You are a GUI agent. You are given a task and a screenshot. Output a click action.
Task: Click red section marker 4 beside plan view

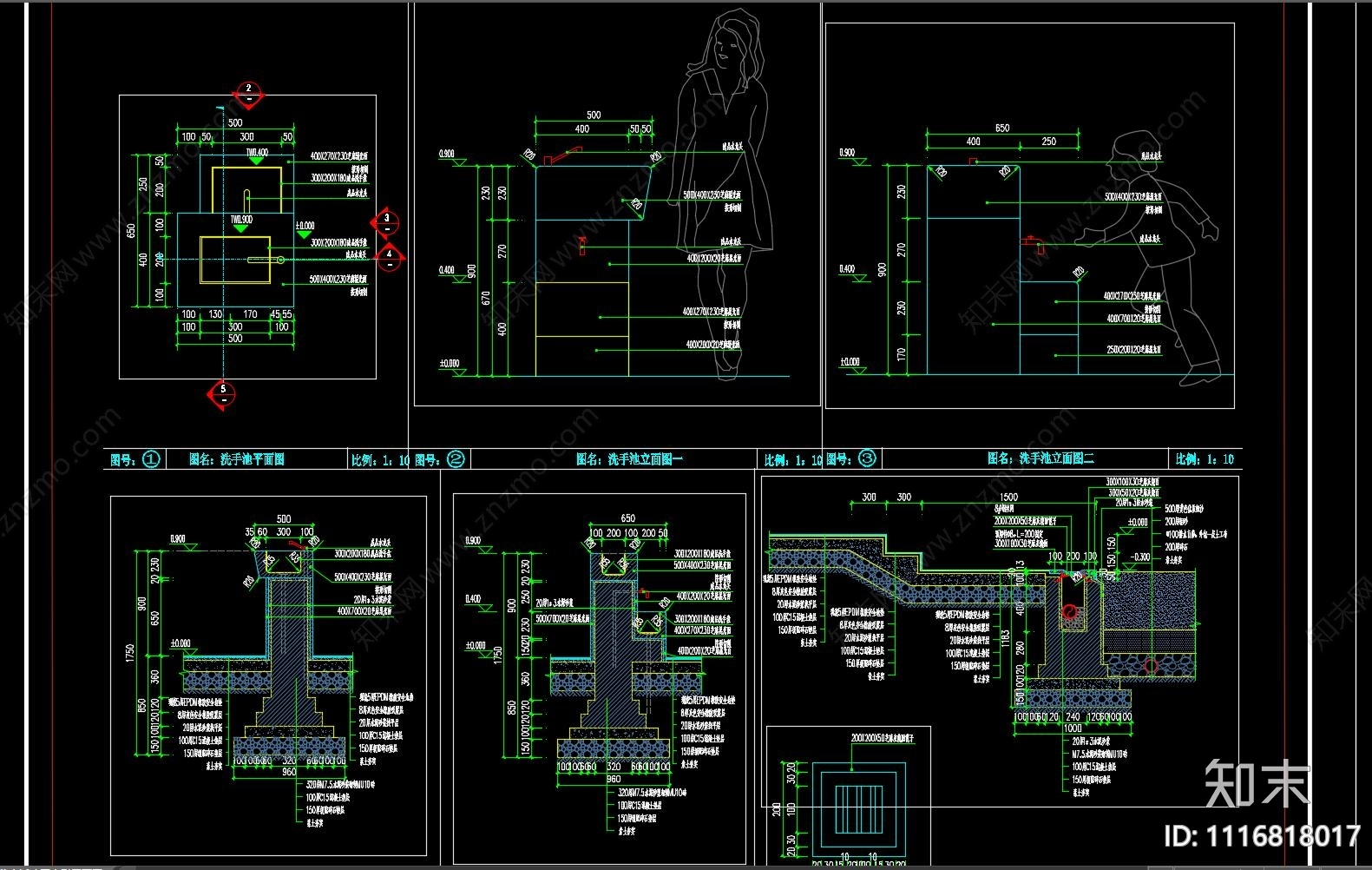pyautogui.click(x=389, y=258)
